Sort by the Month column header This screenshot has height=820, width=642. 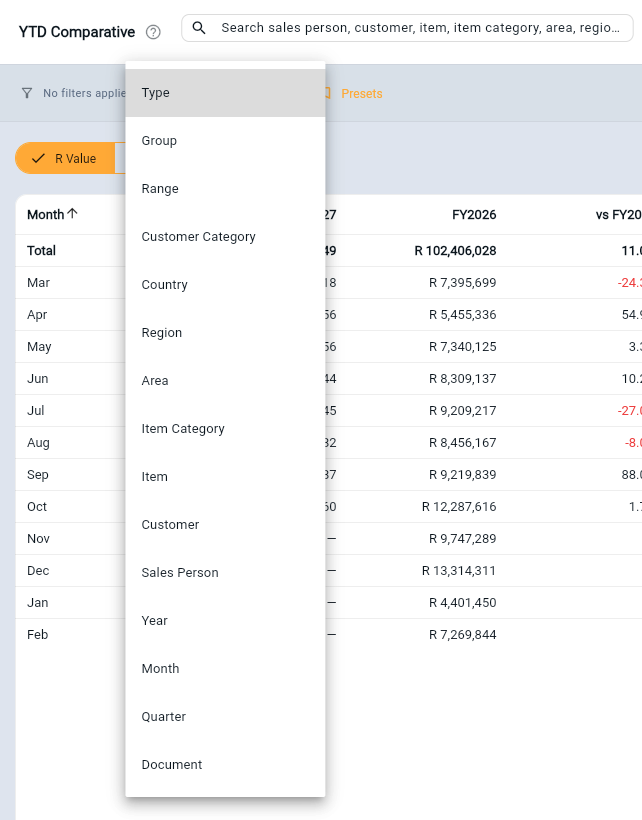[45, 215]
